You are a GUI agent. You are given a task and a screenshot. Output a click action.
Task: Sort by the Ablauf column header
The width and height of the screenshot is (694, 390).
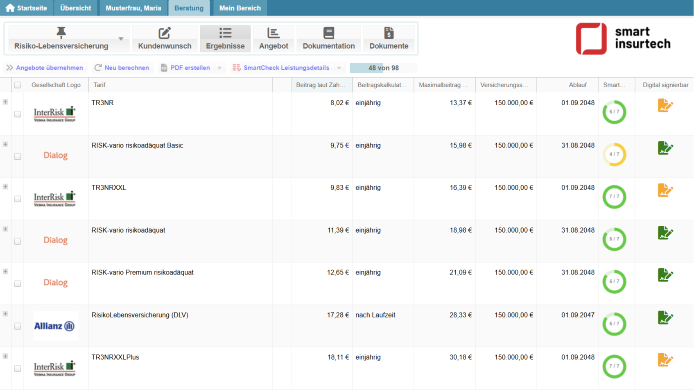click(578, 85)
